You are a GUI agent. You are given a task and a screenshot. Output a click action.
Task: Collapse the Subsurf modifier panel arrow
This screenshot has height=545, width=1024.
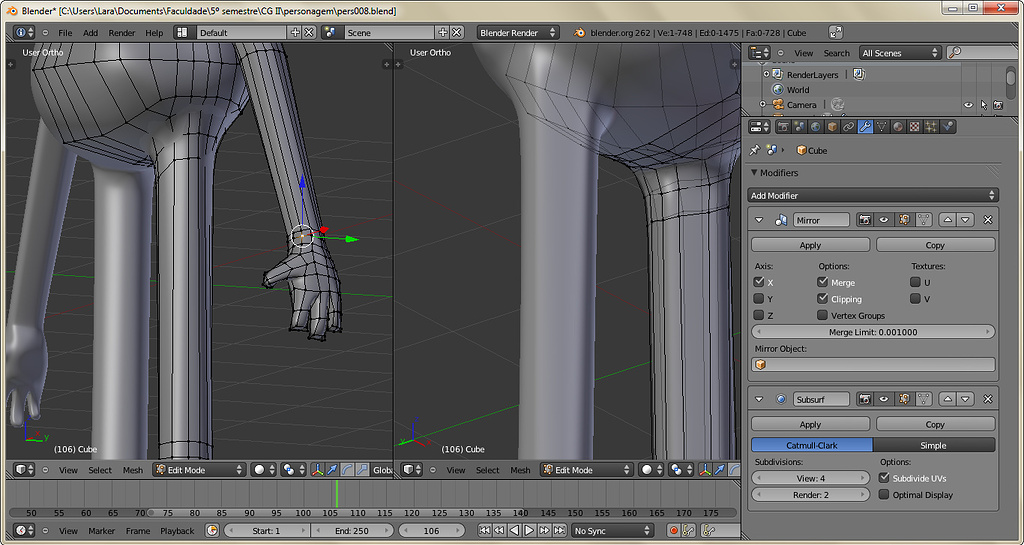(x=759, y=399)
